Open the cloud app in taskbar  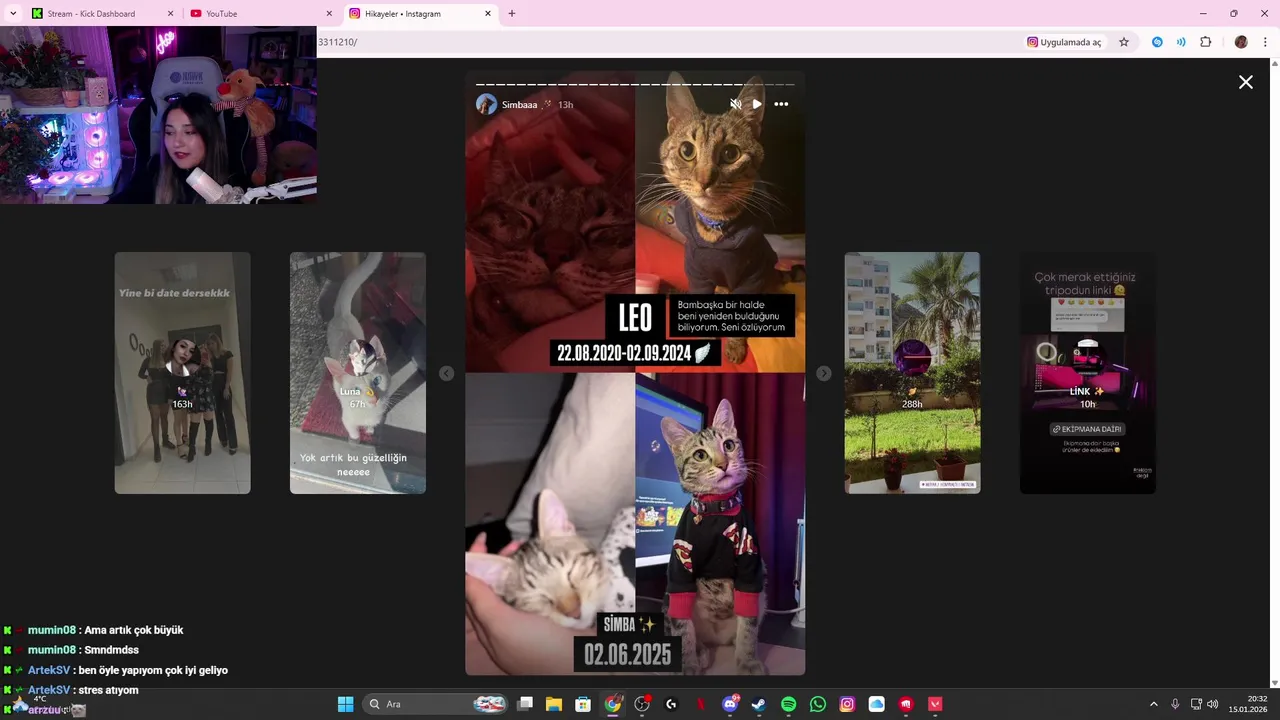(877, 704)
